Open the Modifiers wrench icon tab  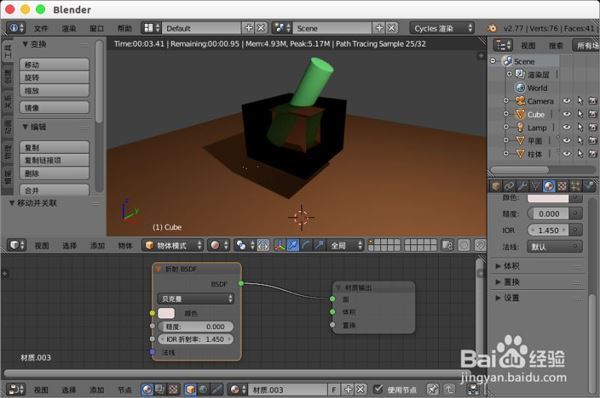click(x=522, y=186)
